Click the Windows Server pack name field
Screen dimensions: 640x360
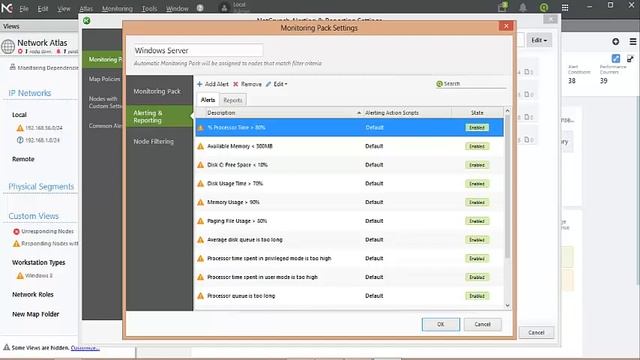click(198, 51)
